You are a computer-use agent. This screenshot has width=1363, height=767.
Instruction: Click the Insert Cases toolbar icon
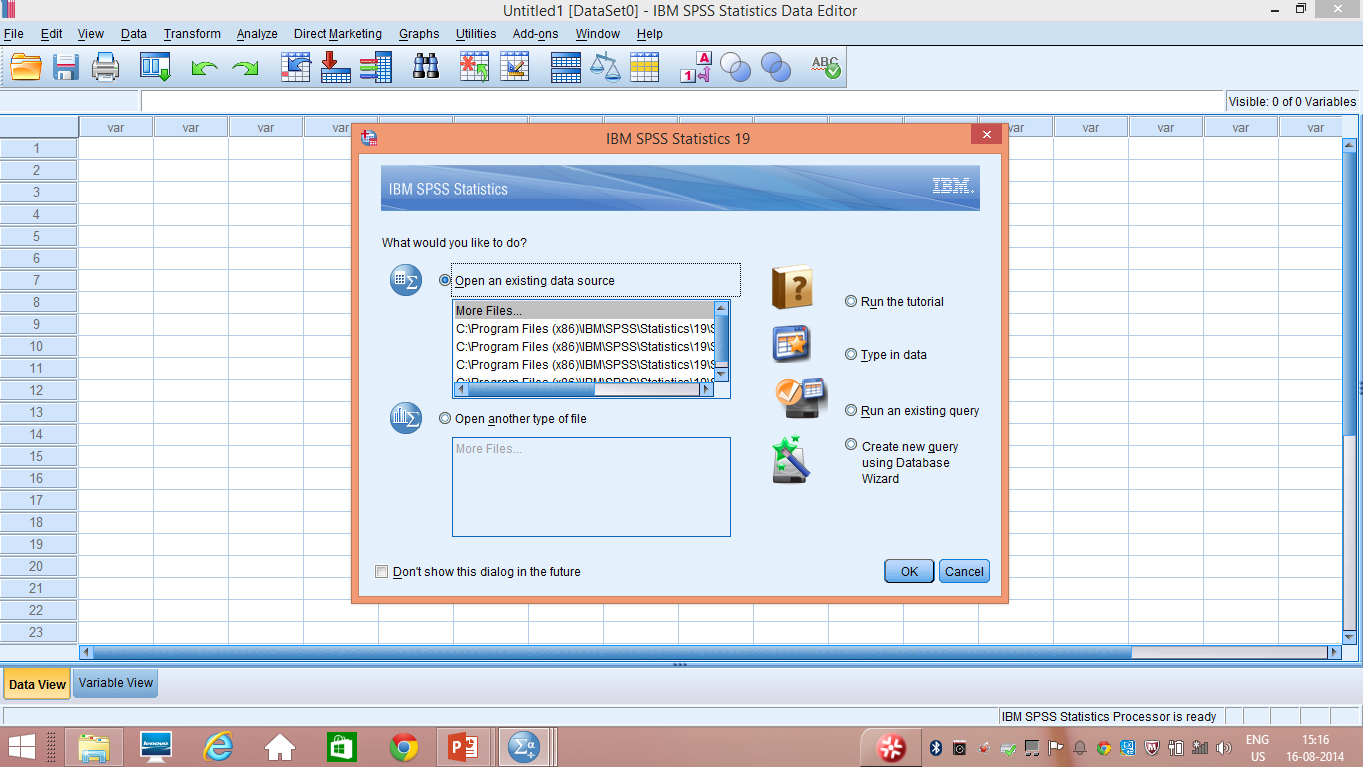pyautogui.click(x=473, y=67)
